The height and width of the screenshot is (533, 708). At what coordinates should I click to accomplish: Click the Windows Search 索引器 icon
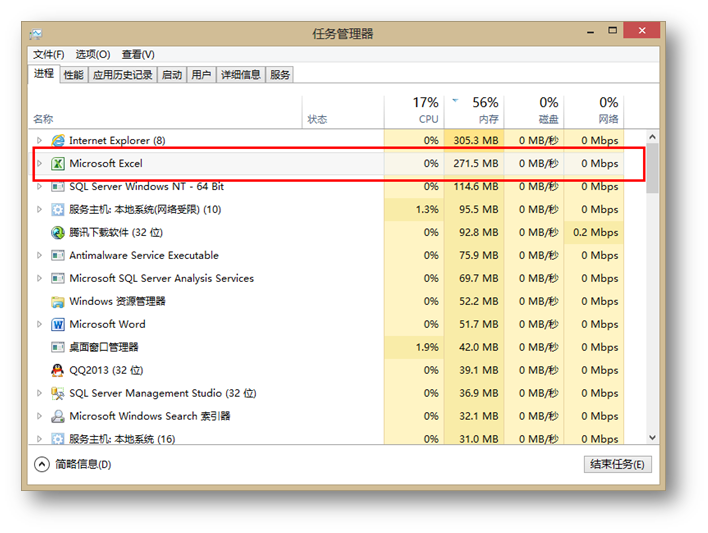click(58, 416)
